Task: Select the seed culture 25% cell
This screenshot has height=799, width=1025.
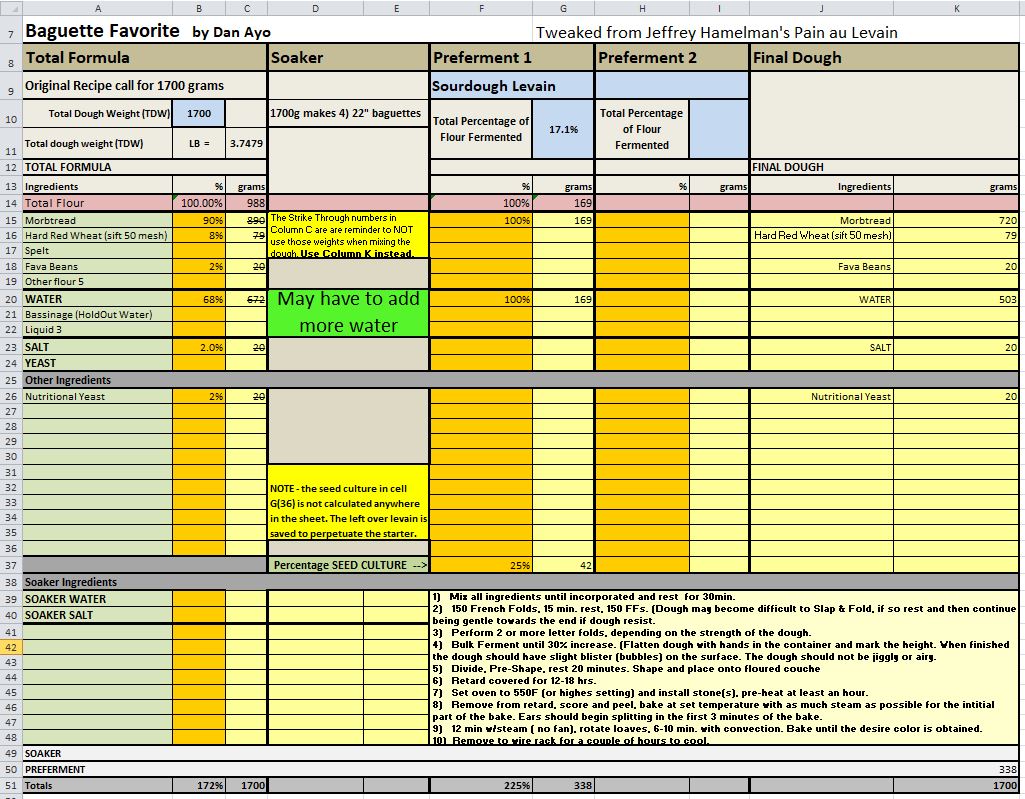Action: click(481, 565)
